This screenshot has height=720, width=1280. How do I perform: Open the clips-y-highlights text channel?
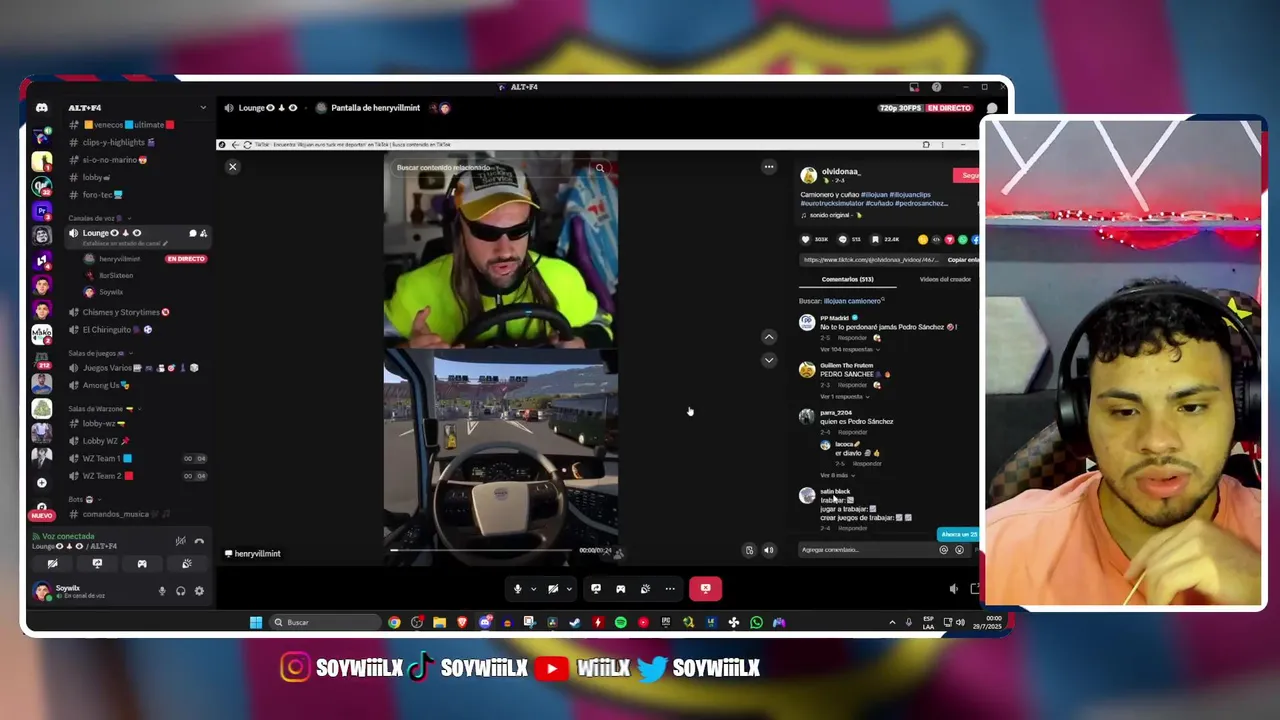pos(113,142)
